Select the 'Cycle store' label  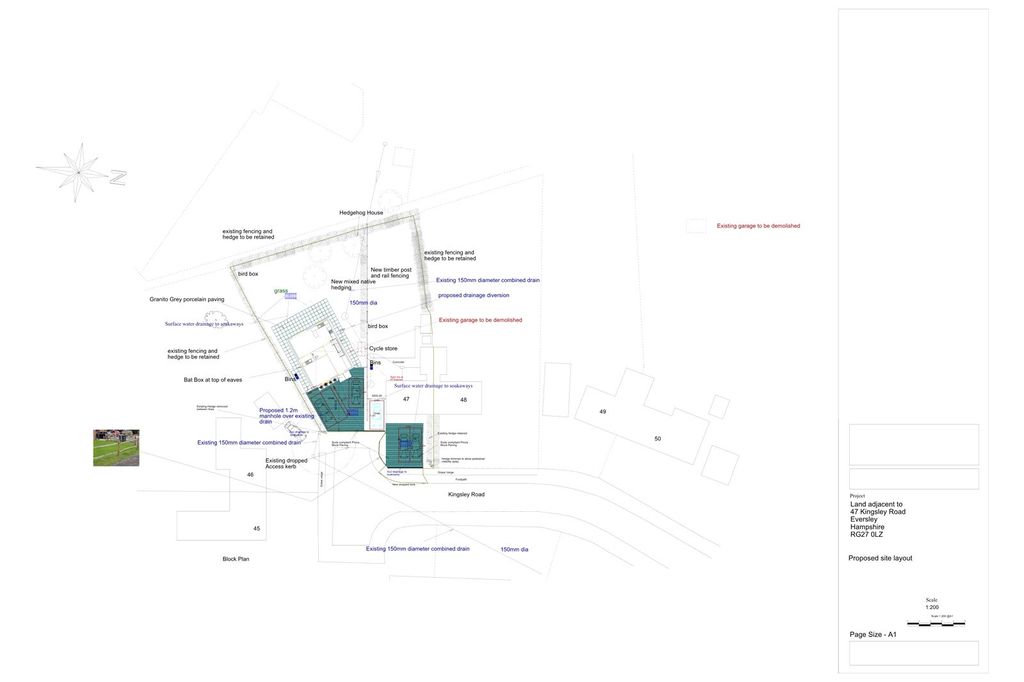[x=383, y=349]
